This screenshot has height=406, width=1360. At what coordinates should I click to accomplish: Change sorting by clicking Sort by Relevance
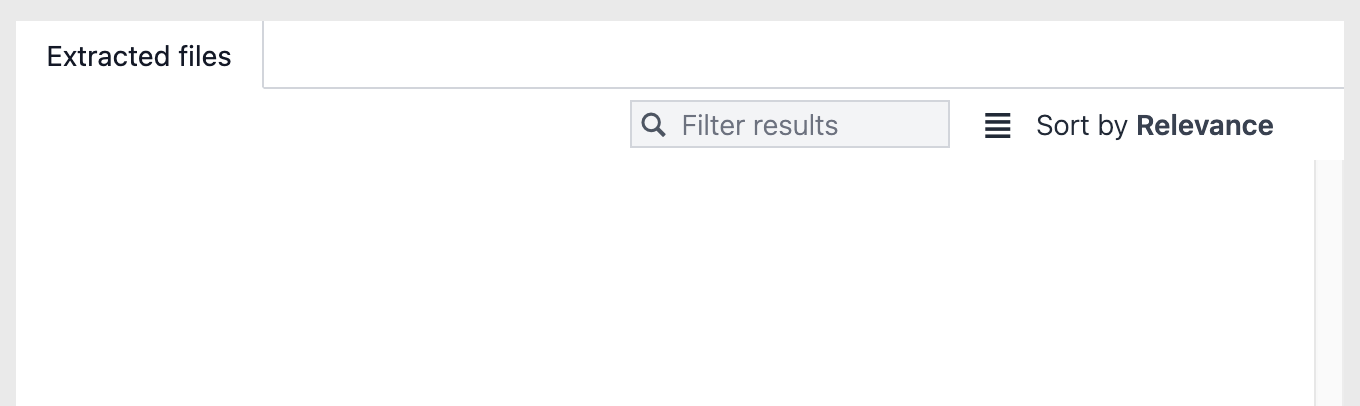point(1154,126)
